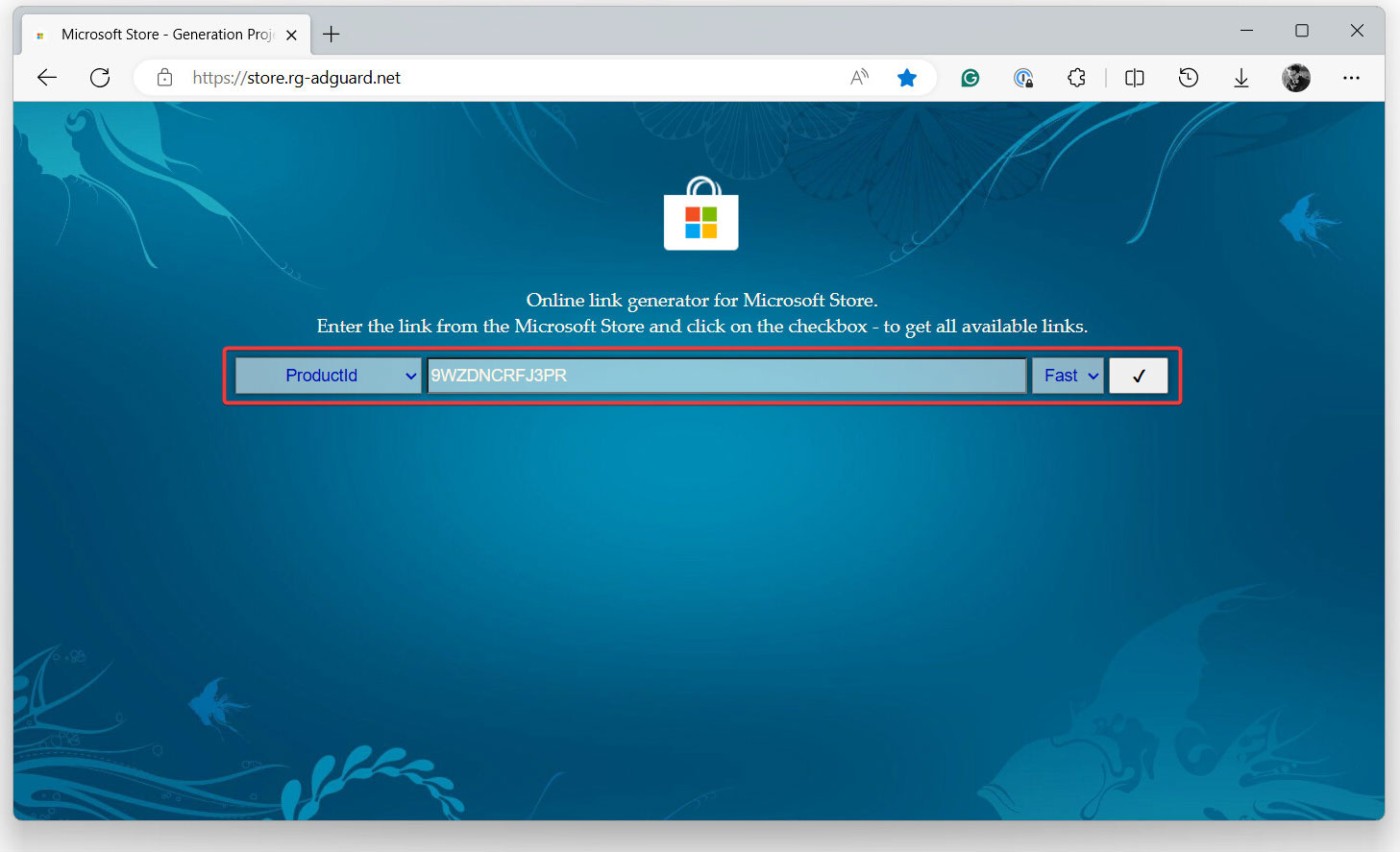Open the Grammarly extension icon
The image size is (1400, 852).
(970, 78)
